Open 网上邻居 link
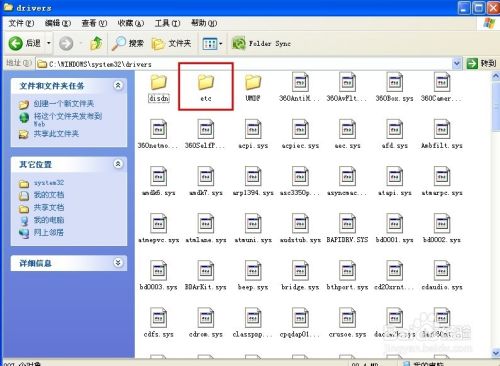 tap(41, 233)
